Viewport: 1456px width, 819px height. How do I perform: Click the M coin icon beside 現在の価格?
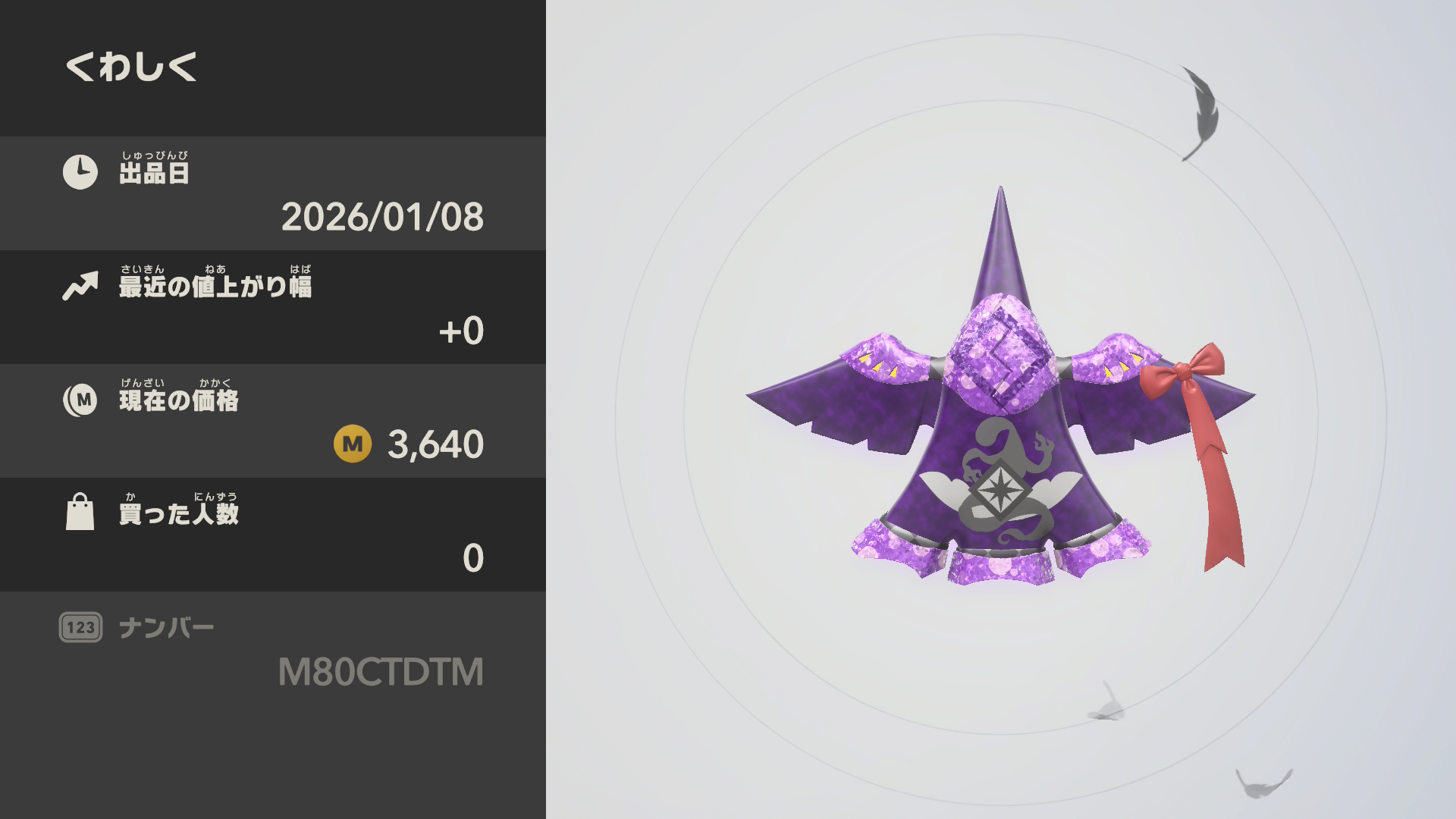80,400
